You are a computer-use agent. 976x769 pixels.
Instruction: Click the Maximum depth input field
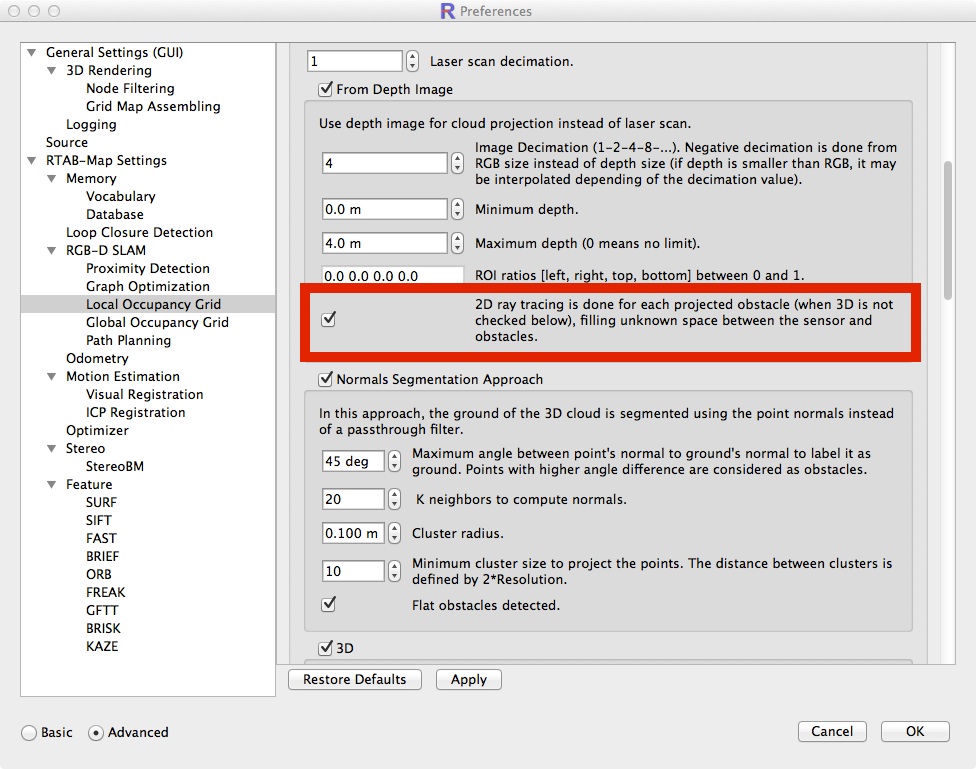click(x=384, y=243)
